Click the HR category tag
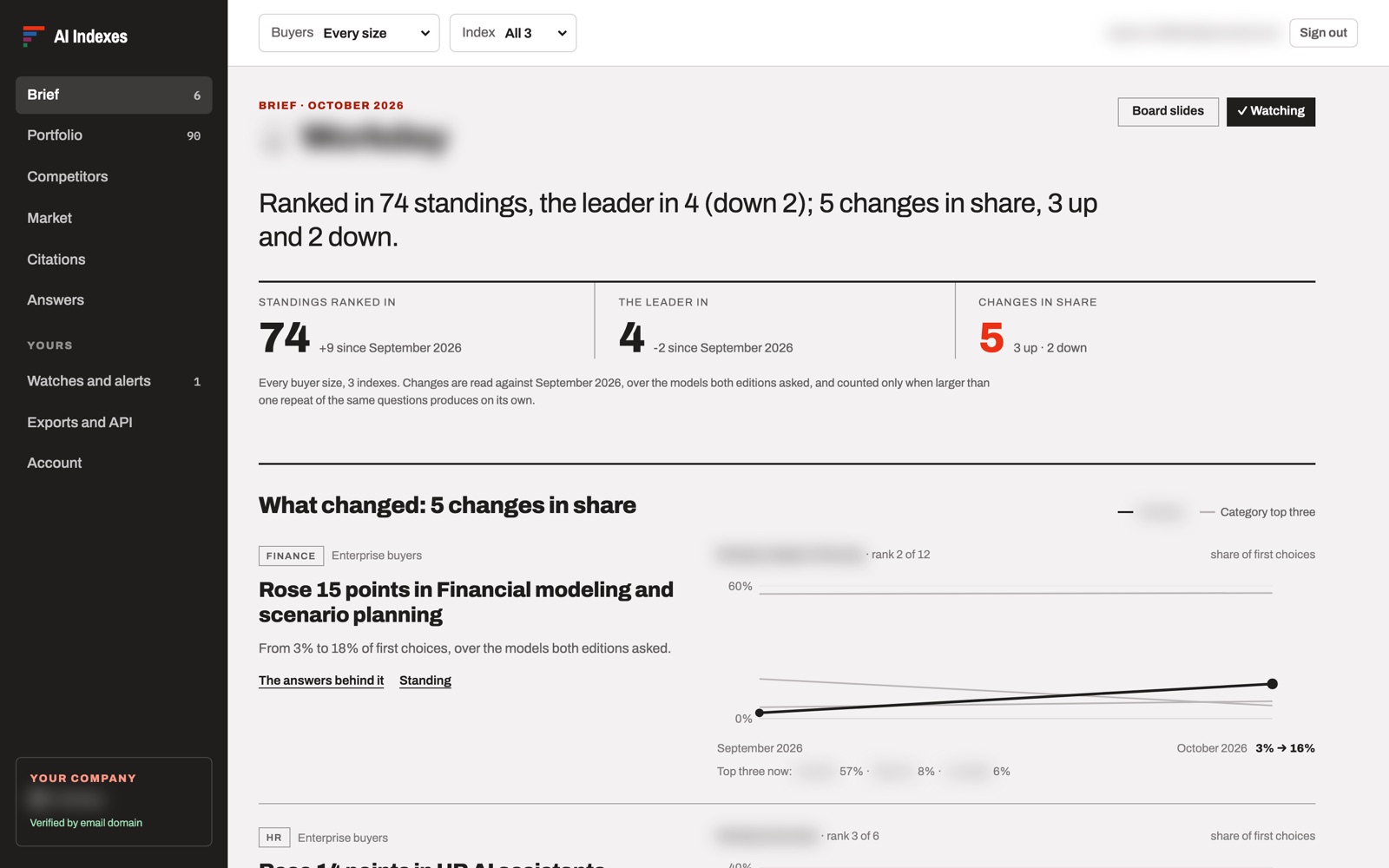Screen dimensions: 1389x868 pyautogui.click(x=274, y=838)
